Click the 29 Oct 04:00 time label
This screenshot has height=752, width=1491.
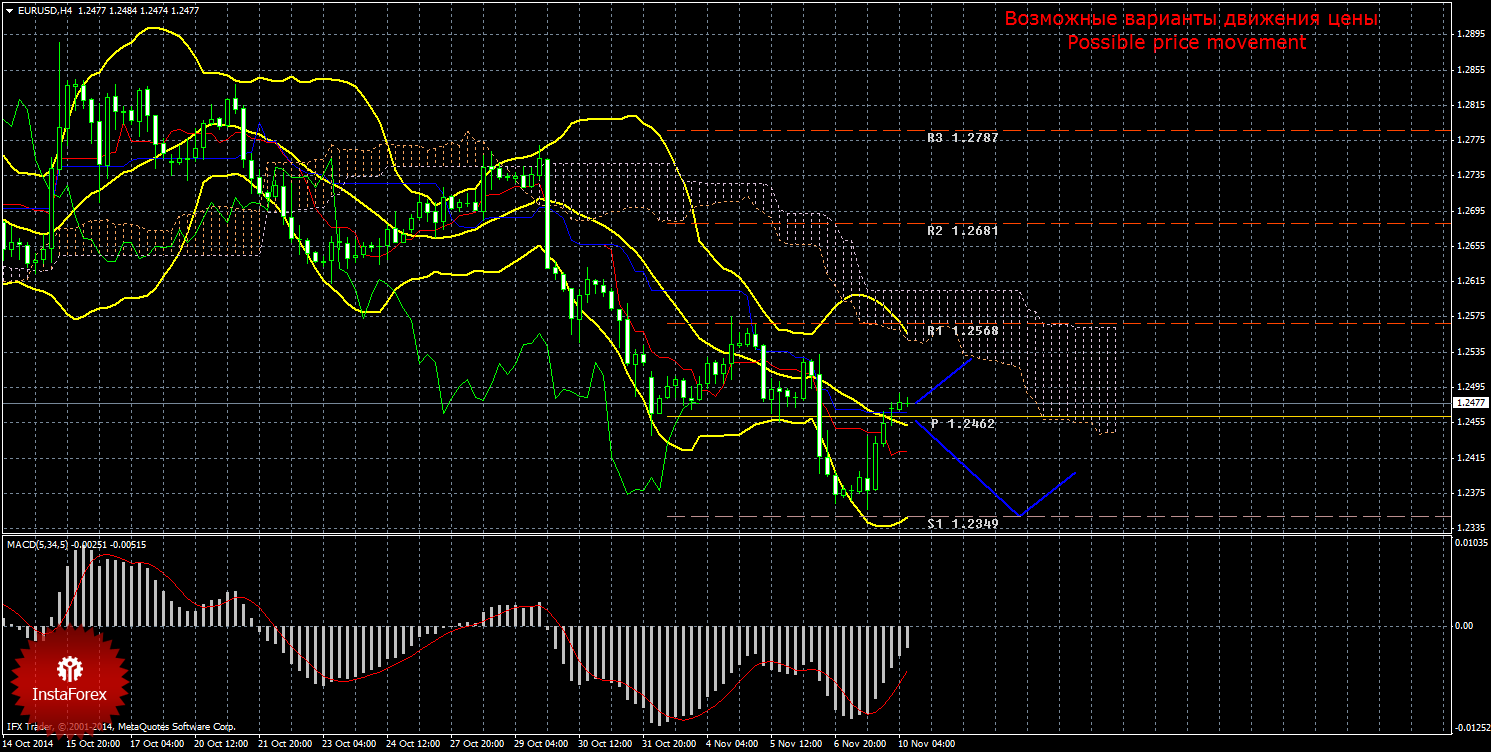(x=542, y=744)
